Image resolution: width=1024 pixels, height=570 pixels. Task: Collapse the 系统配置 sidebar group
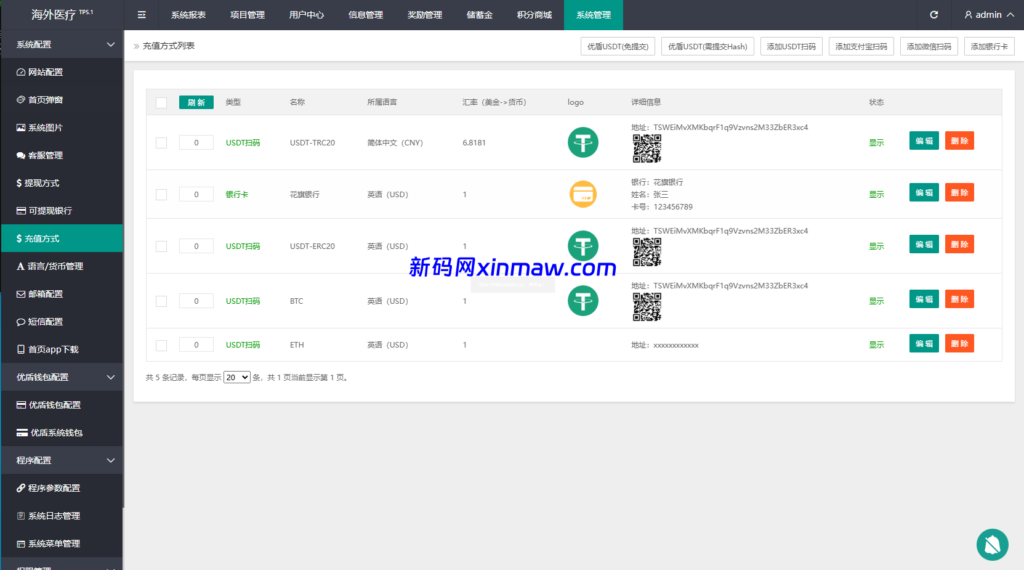pyautogui.click(x=62, y=44)
